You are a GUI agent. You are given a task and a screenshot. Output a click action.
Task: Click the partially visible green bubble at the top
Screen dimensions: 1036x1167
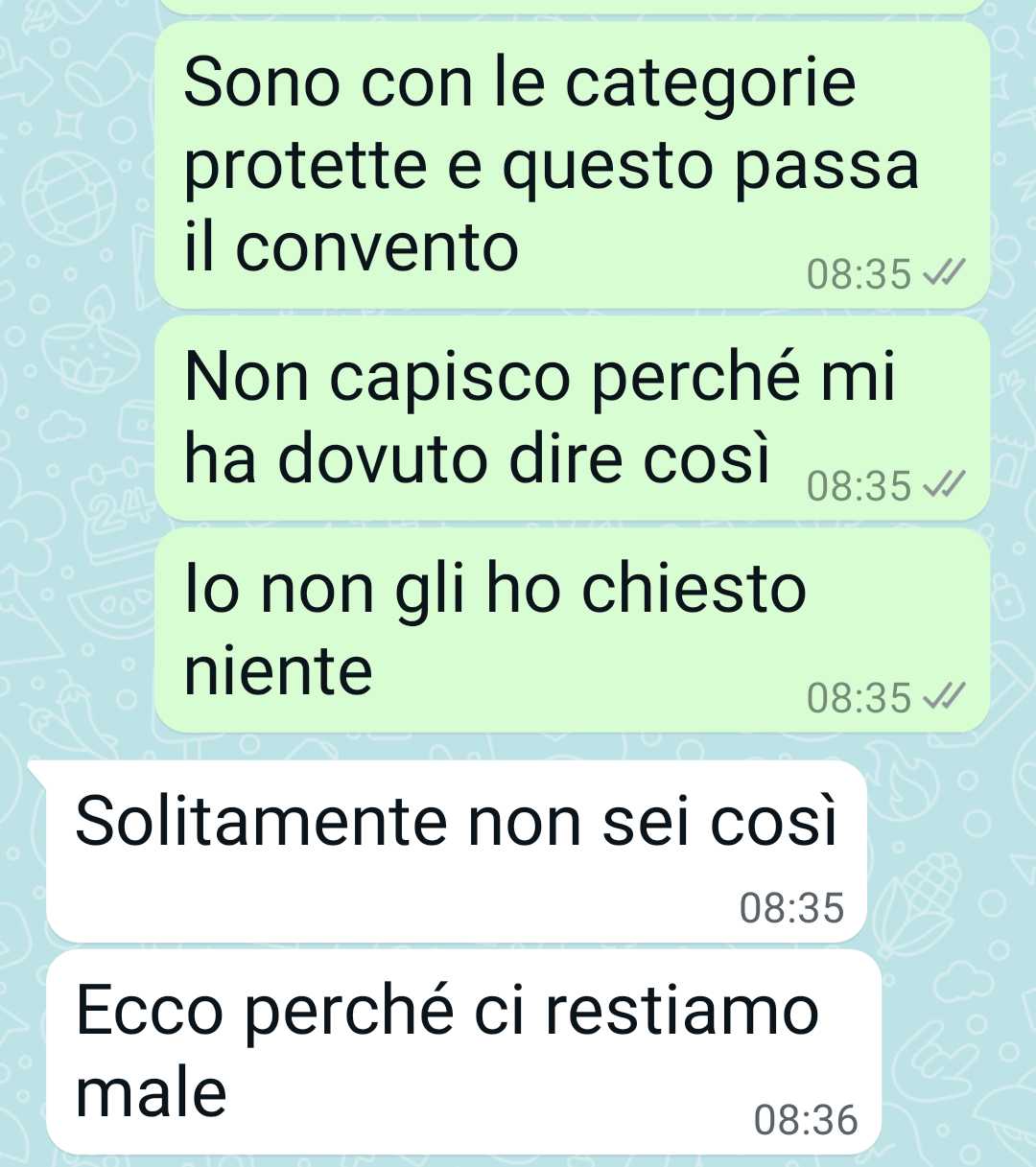pos(573,7)
